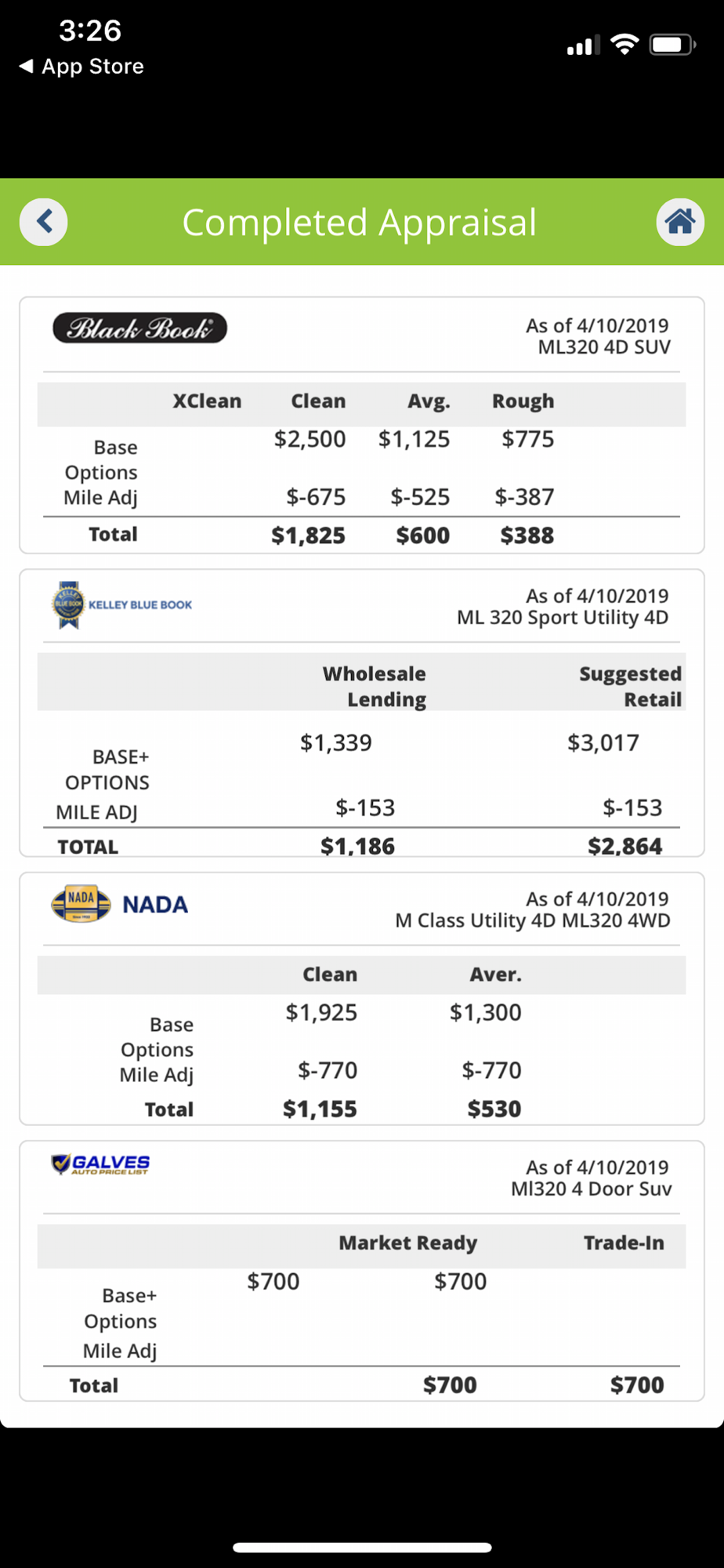Tap Galves Trade-In total $700

pyautogui.click(x=636, y=1385)
